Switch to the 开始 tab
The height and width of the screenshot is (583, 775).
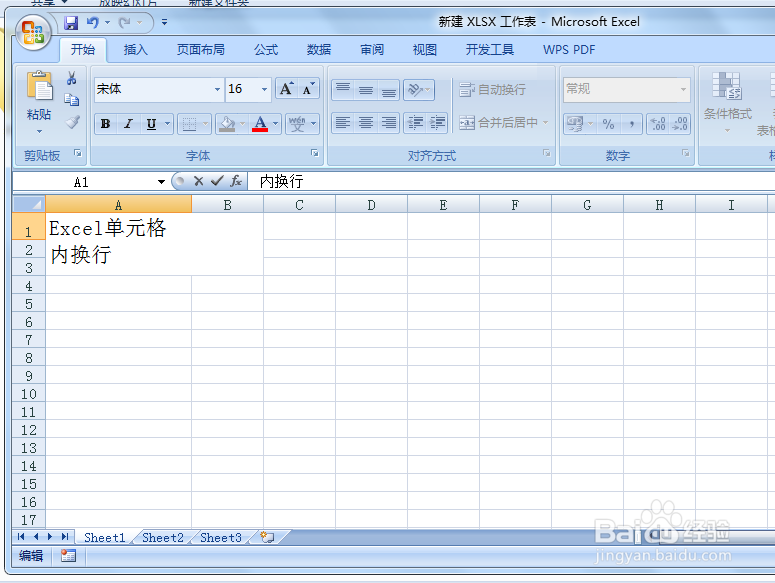pyautogui.click(x=83, y=49)
